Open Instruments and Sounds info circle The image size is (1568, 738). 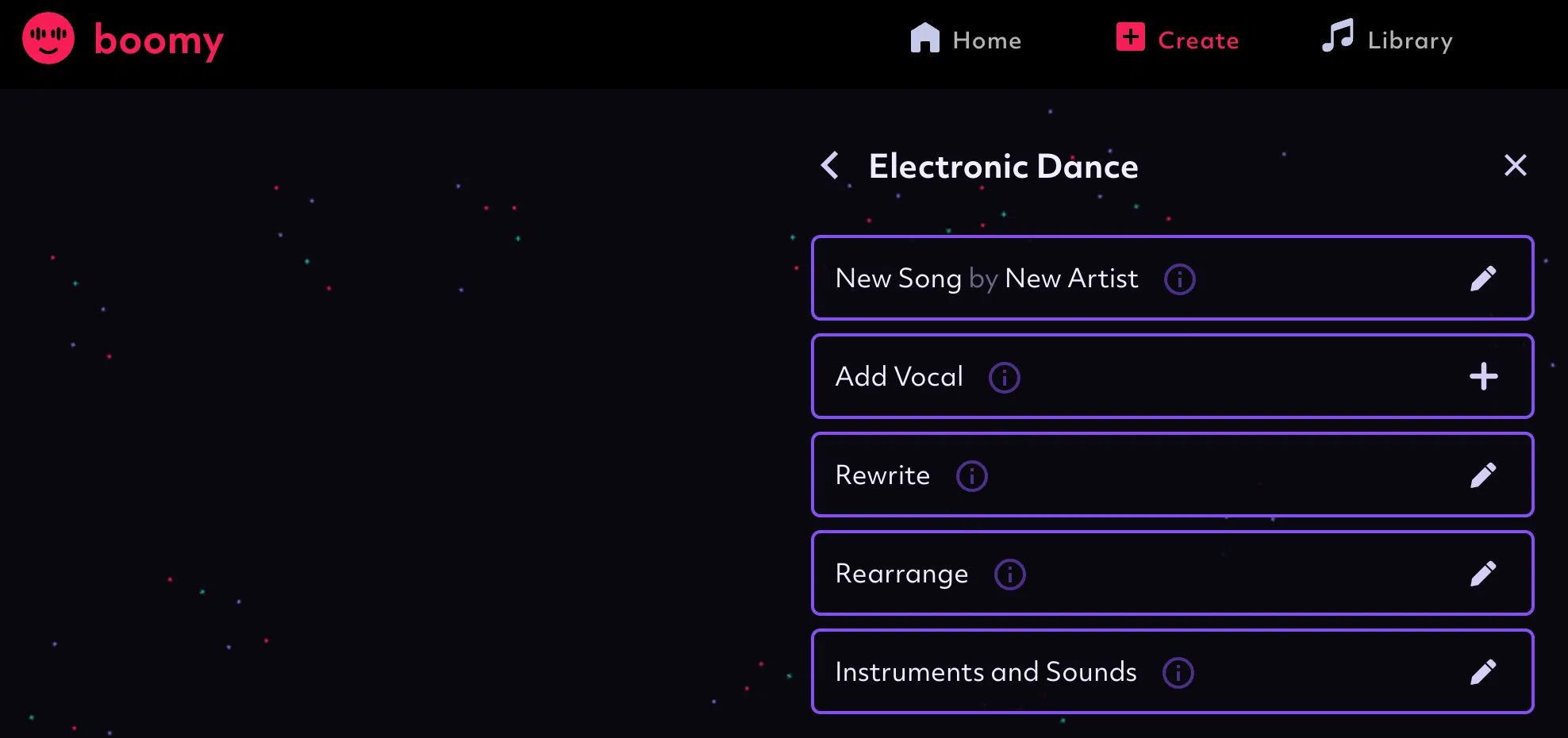click(x=1178, y=673)
